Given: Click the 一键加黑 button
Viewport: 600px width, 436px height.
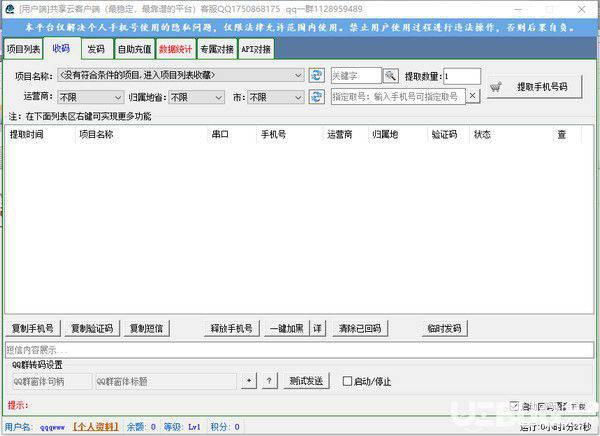Looking at the screenshot, I should (x=287, y=328).
